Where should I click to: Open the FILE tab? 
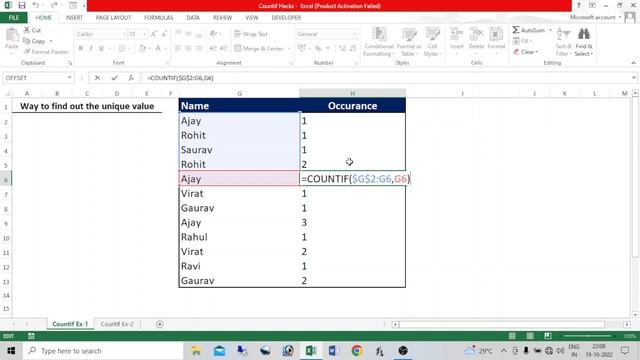tap(13, 18)
